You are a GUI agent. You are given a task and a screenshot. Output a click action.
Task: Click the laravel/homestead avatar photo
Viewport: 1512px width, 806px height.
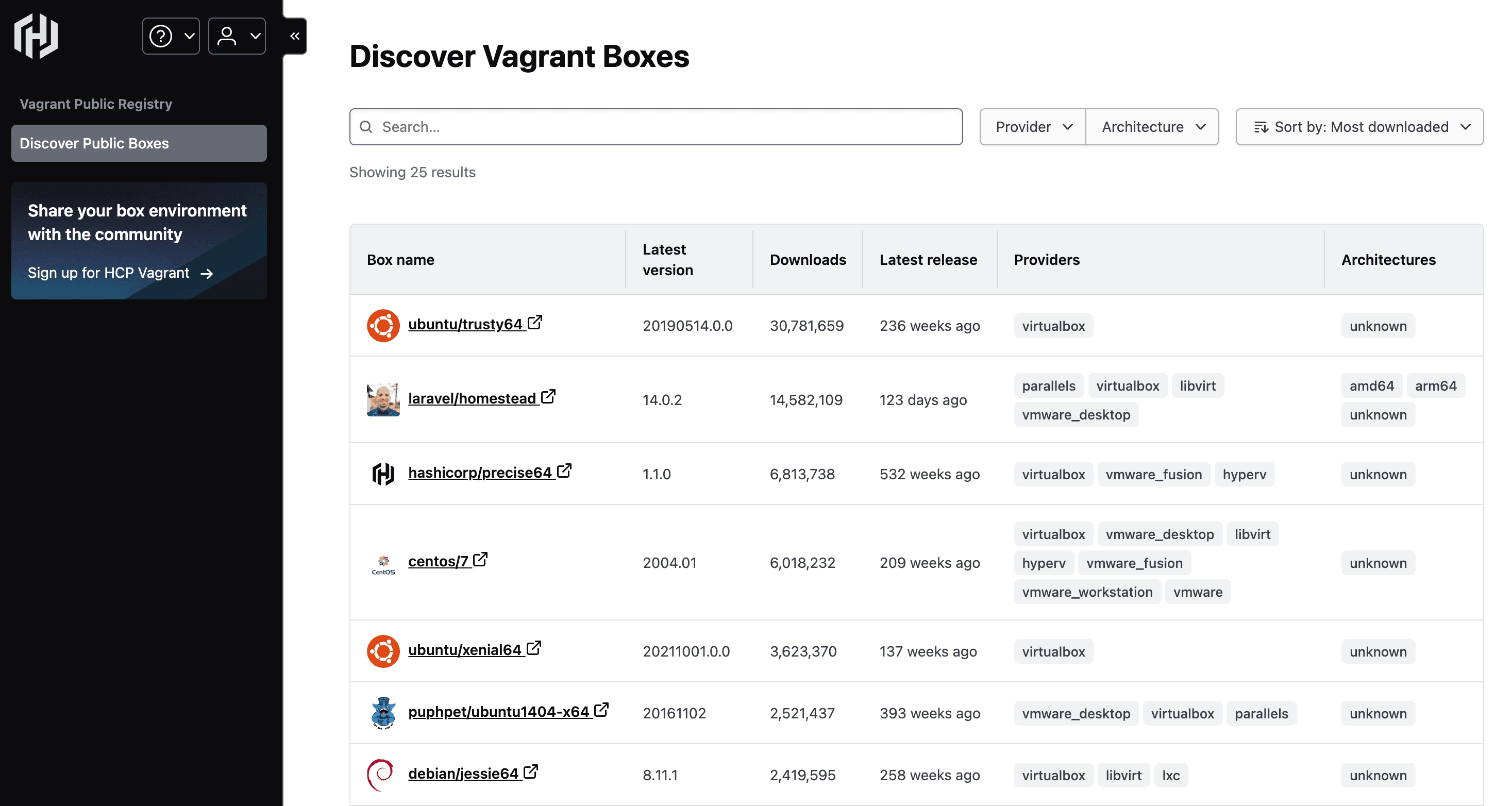click(x=383, y=400)
